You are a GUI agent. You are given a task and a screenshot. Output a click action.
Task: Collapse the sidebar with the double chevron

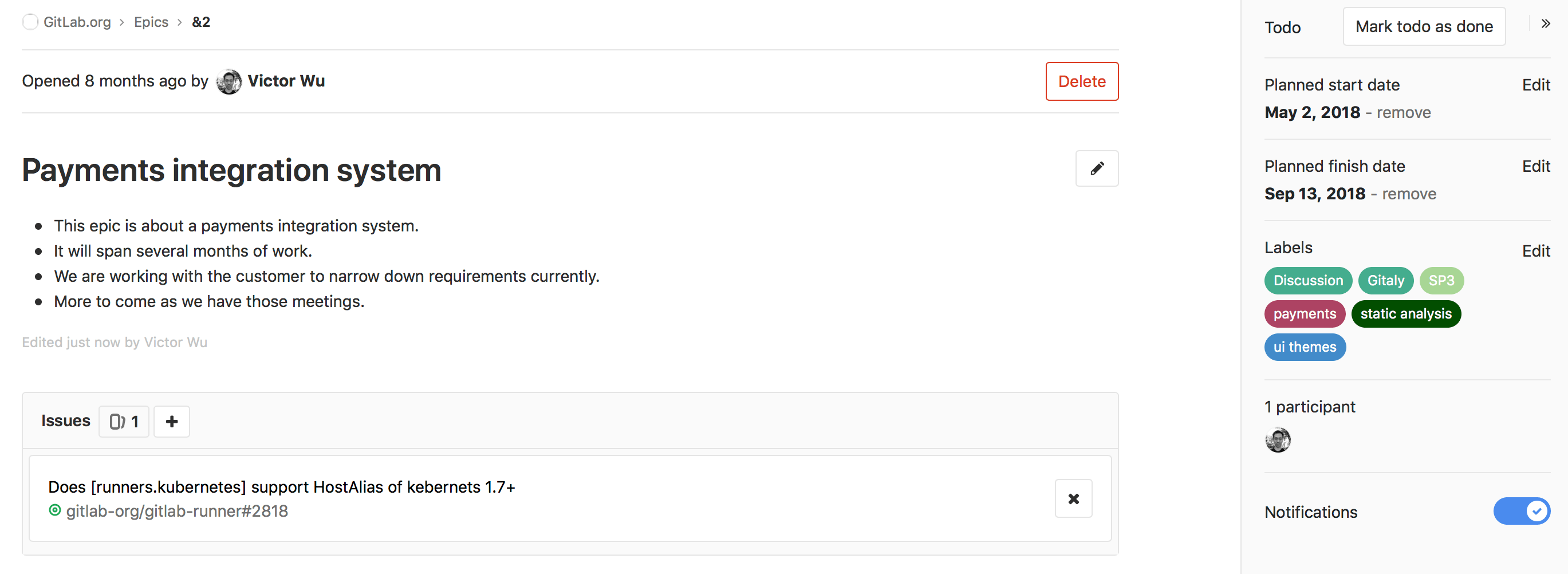tap(1545, 23)
